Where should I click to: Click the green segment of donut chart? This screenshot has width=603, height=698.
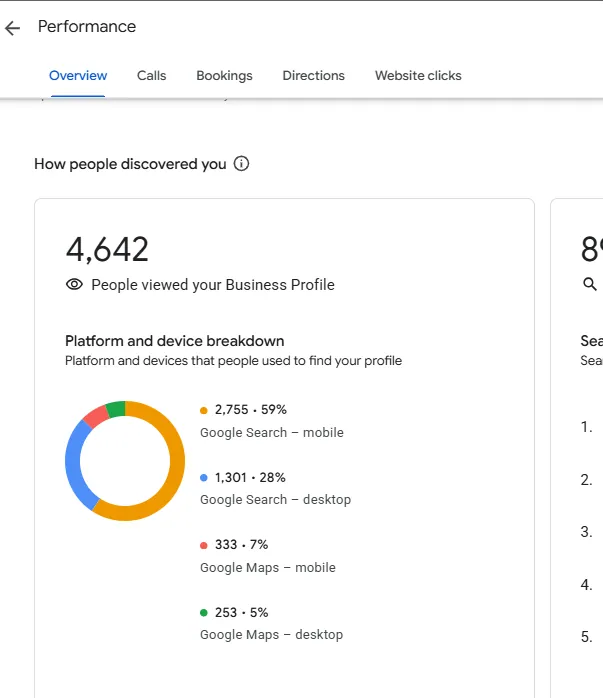pyautogui.click(x=116, y=409)
